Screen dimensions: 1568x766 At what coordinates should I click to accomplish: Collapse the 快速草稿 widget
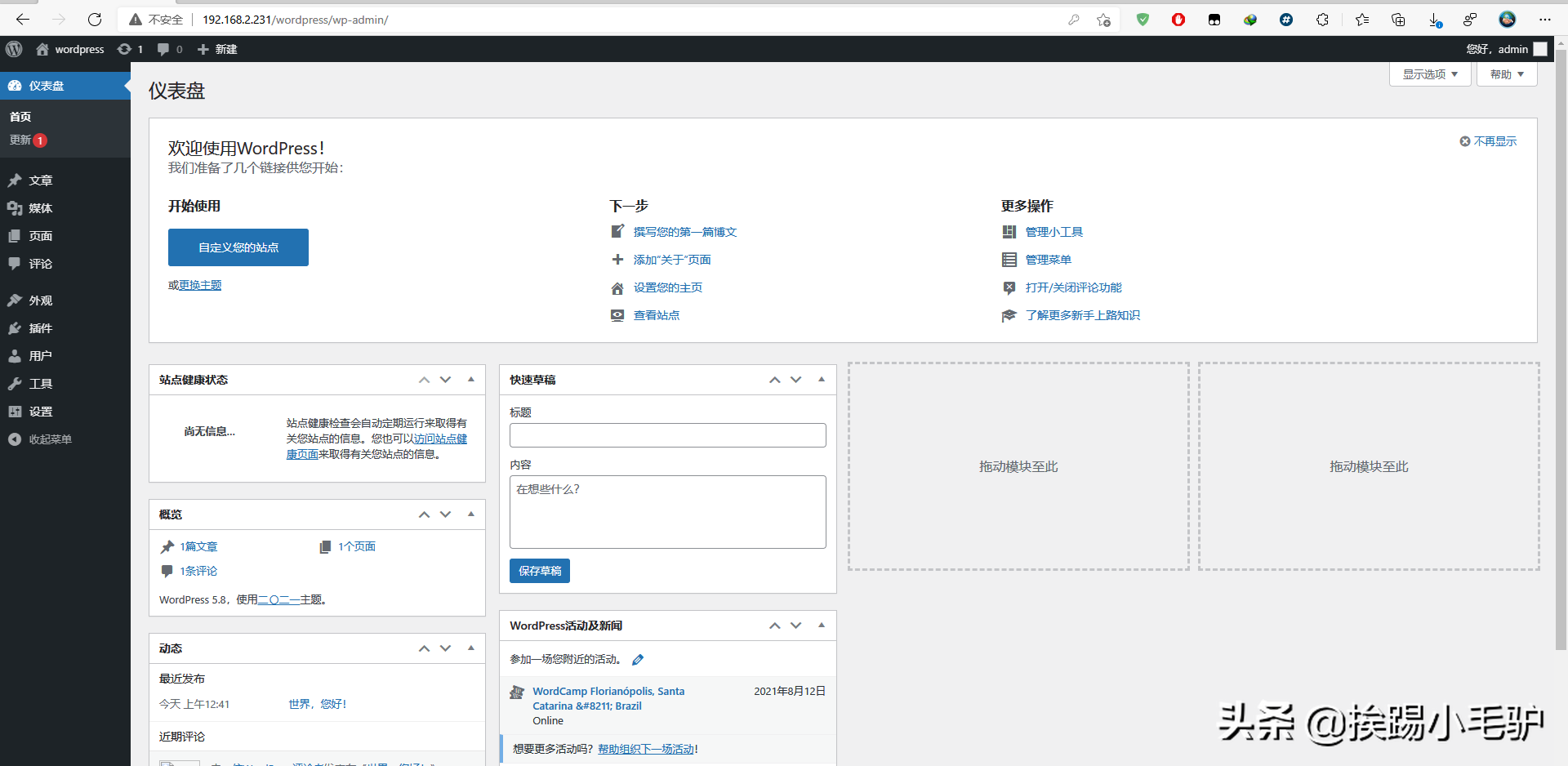pyautogui.click(x=822, y=380)
